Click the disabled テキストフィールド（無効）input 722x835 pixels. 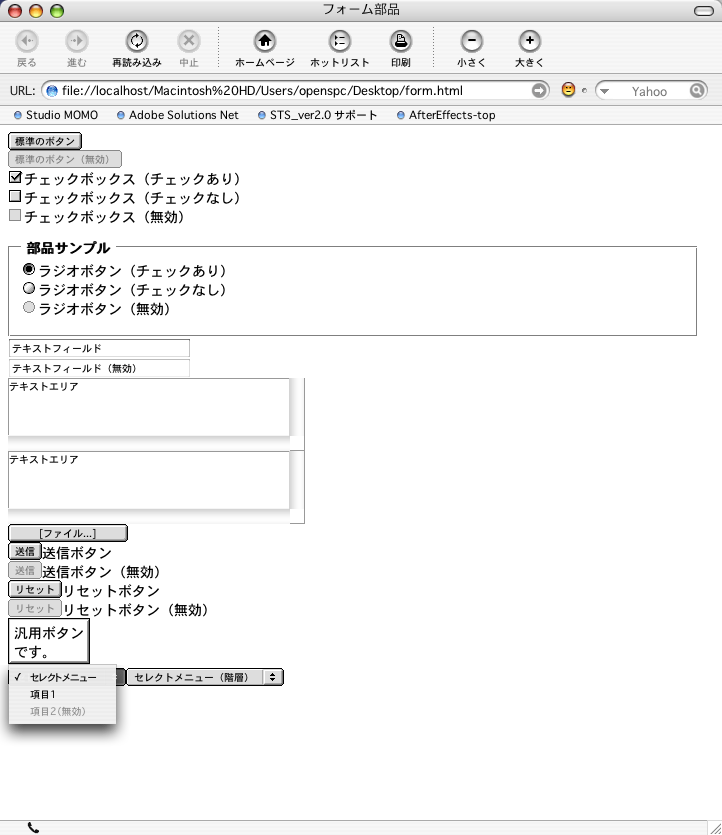(99, 368)
